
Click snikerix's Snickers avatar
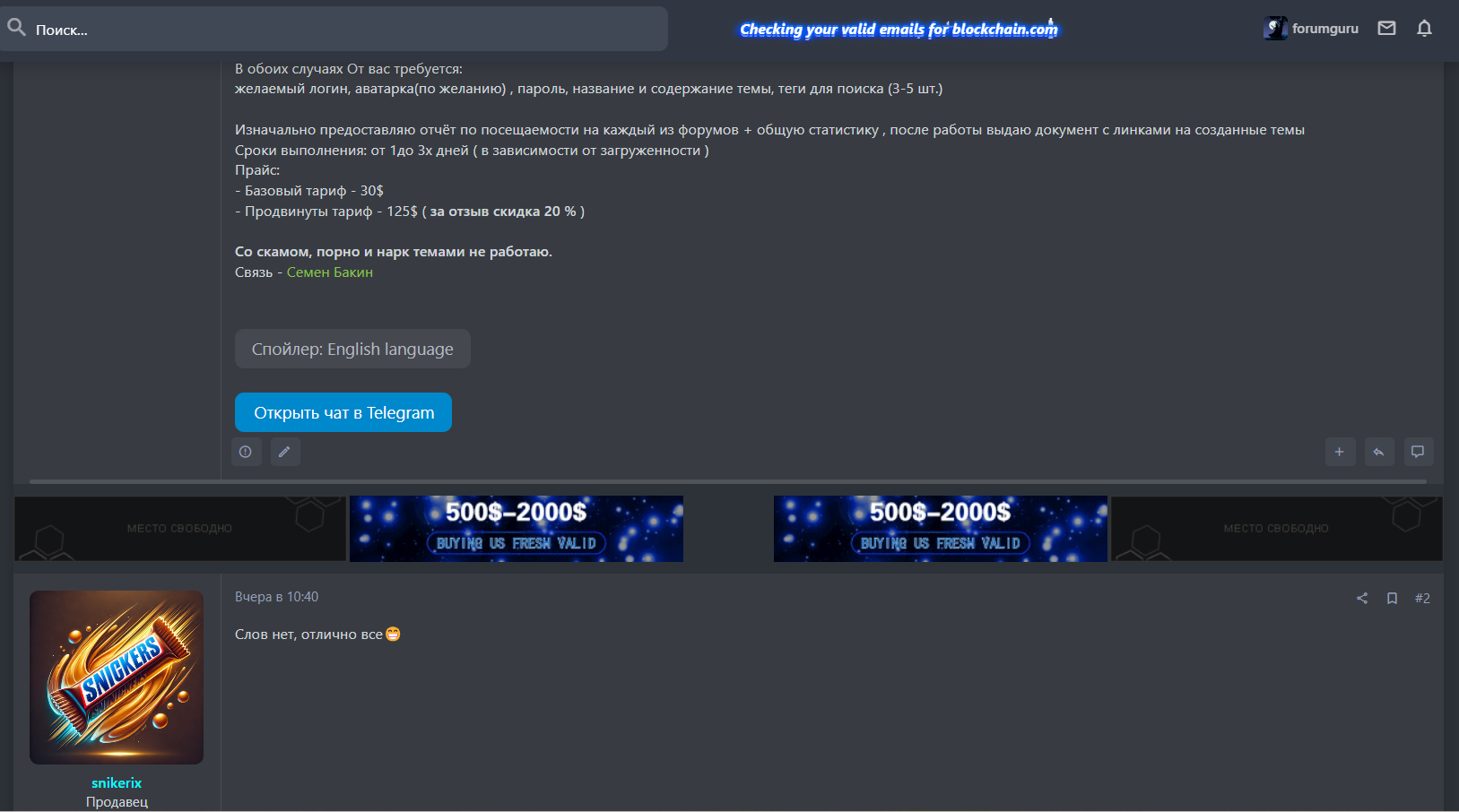[116, 678]
